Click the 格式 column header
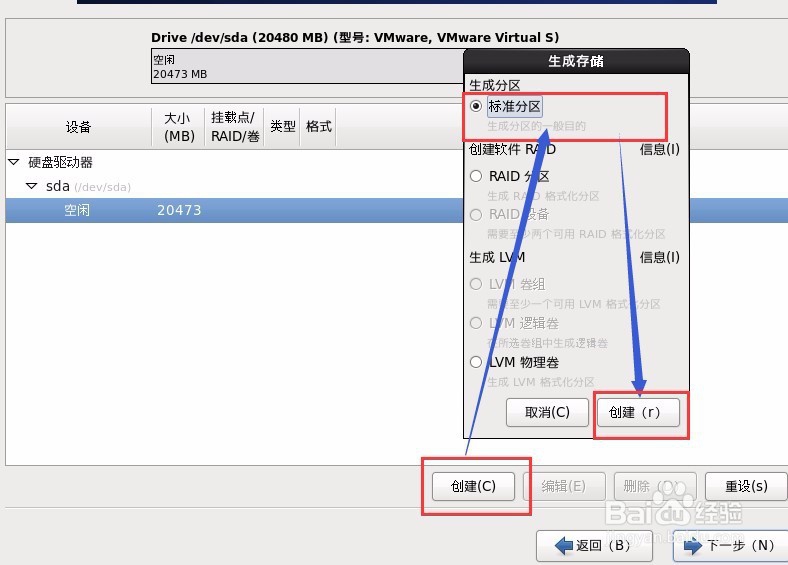The height and width of the screenshot is (565, 788). 318,127
